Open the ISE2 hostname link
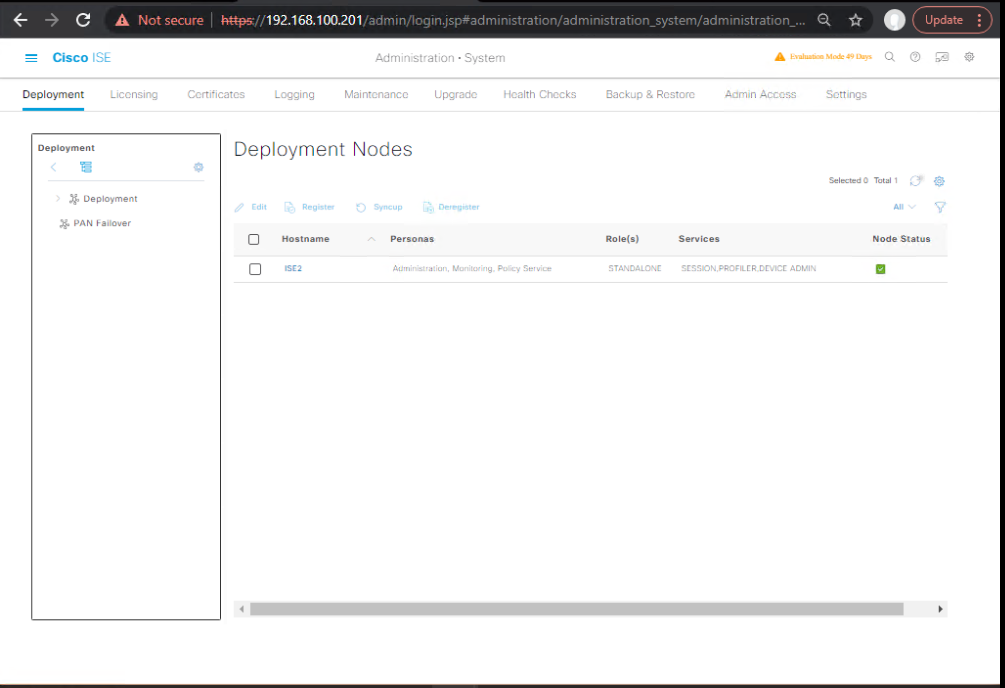The height and width of the screenshot is (688, 1005). (x=293, y=269)
